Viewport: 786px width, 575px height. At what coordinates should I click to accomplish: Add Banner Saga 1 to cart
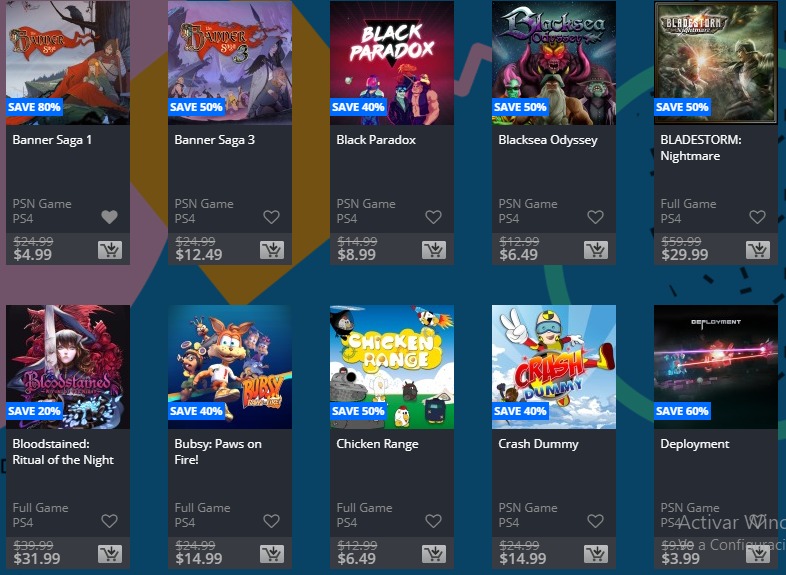coord(110,250)
